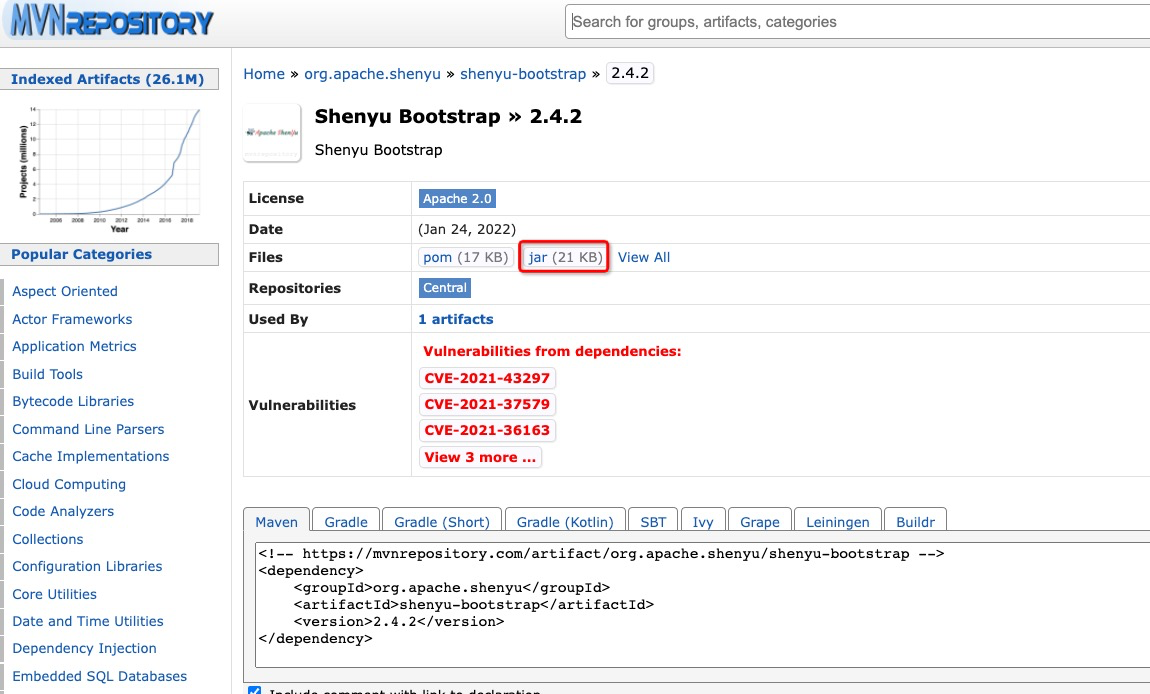Go to the Home breadcrumb link

point(264,74)
